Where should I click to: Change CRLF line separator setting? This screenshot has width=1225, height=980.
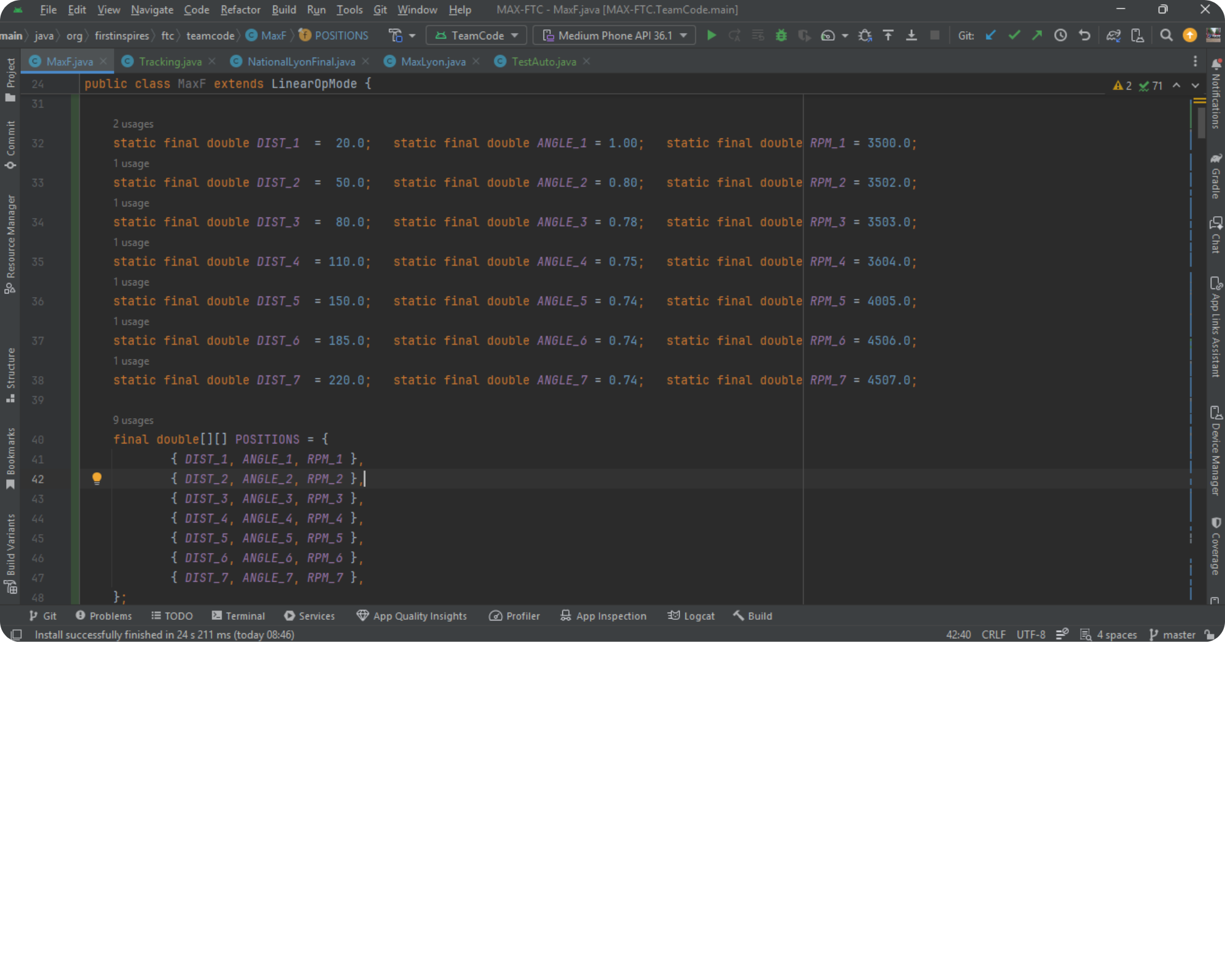[993, 635]
